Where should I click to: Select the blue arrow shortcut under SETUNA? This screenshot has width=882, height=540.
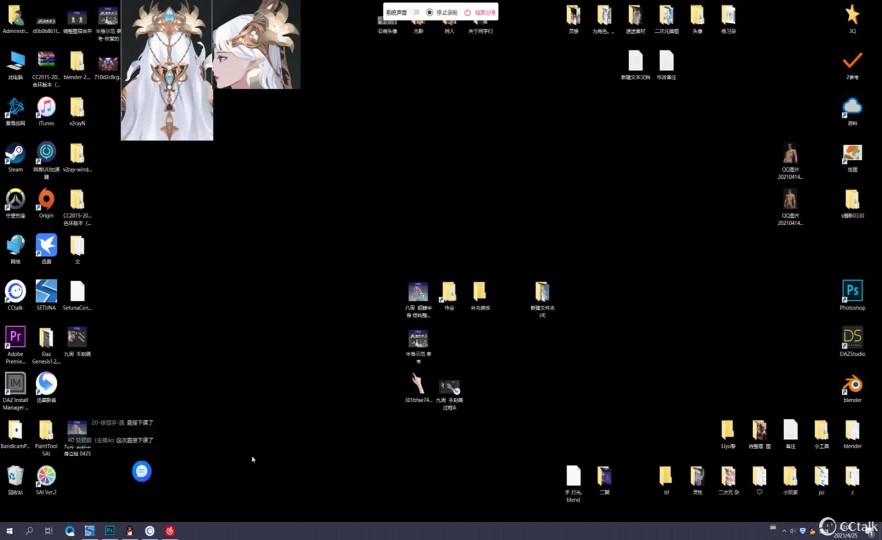(46, 388)
